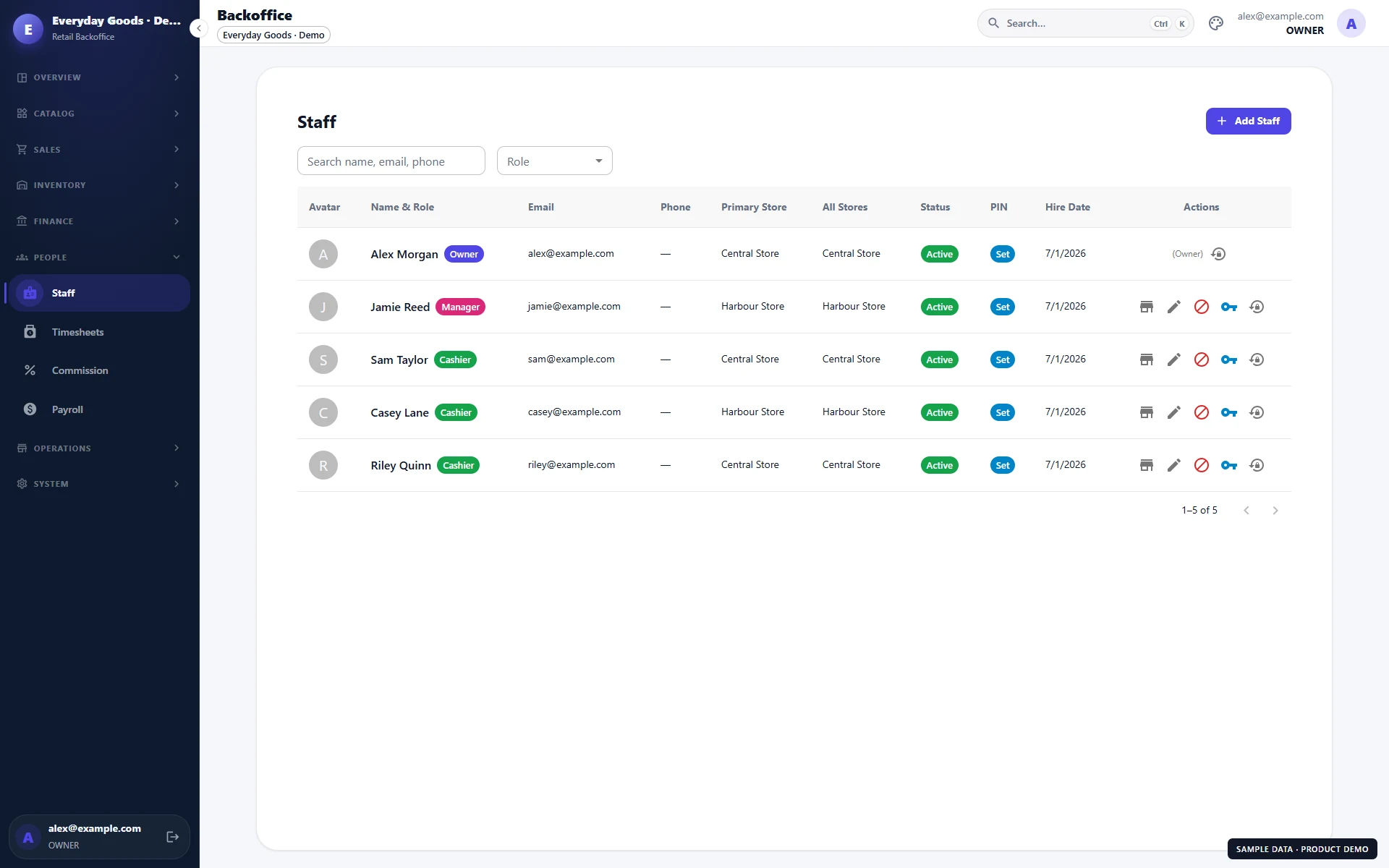
Task: Click the lock reset icon for Sam Taylor
Action: 1257,359
